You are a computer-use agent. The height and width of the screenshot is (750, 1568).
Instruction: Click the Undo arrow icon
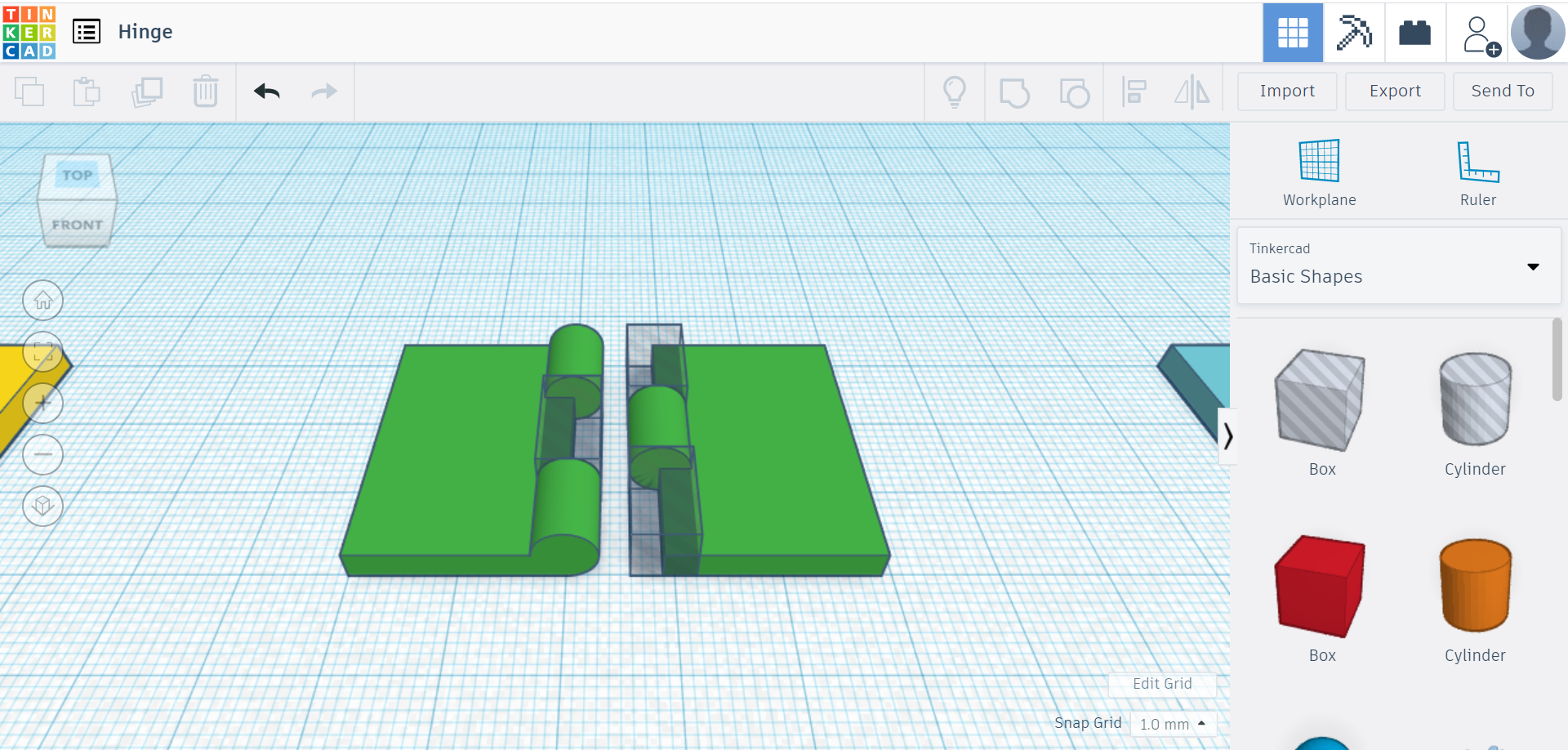(x=266, y=92)
